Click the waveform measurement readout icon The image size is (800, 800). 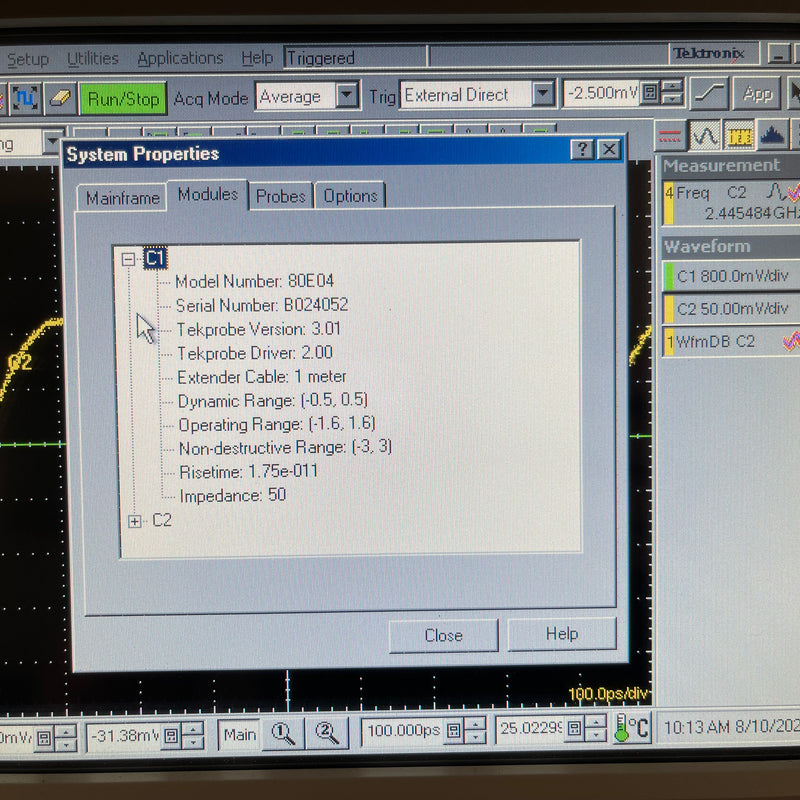coord(705,135)
